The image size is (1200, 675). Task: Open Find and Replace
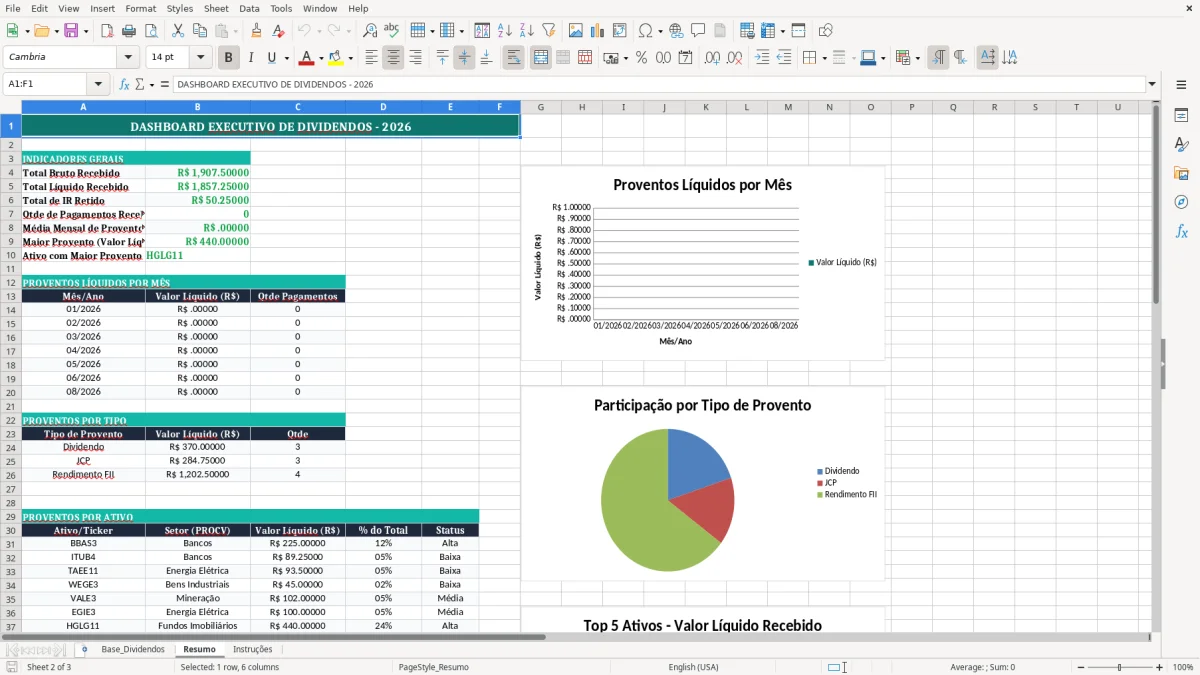pos(370,31)
